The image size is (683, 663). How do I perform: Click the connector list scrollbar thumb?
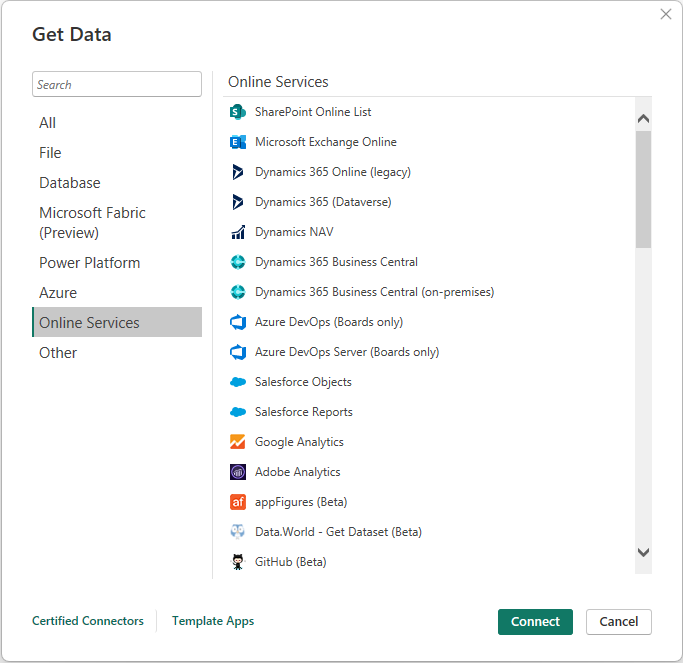[643, 188]
